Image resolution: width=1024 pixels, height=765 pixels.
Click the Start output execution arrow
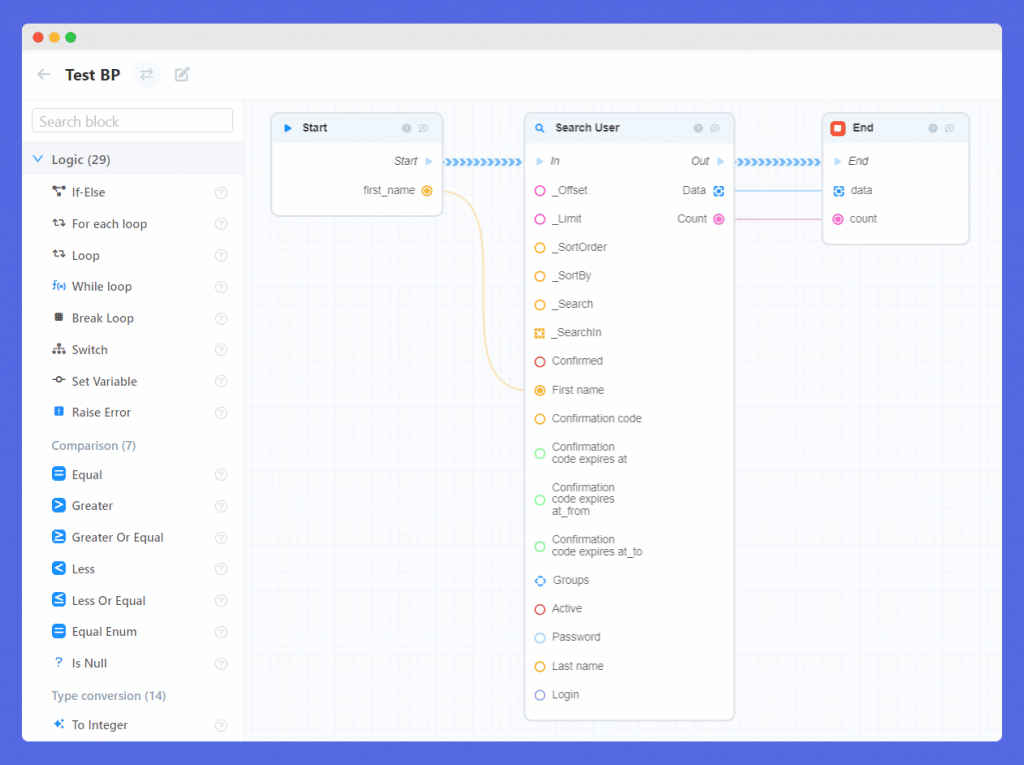pos(429,161)
